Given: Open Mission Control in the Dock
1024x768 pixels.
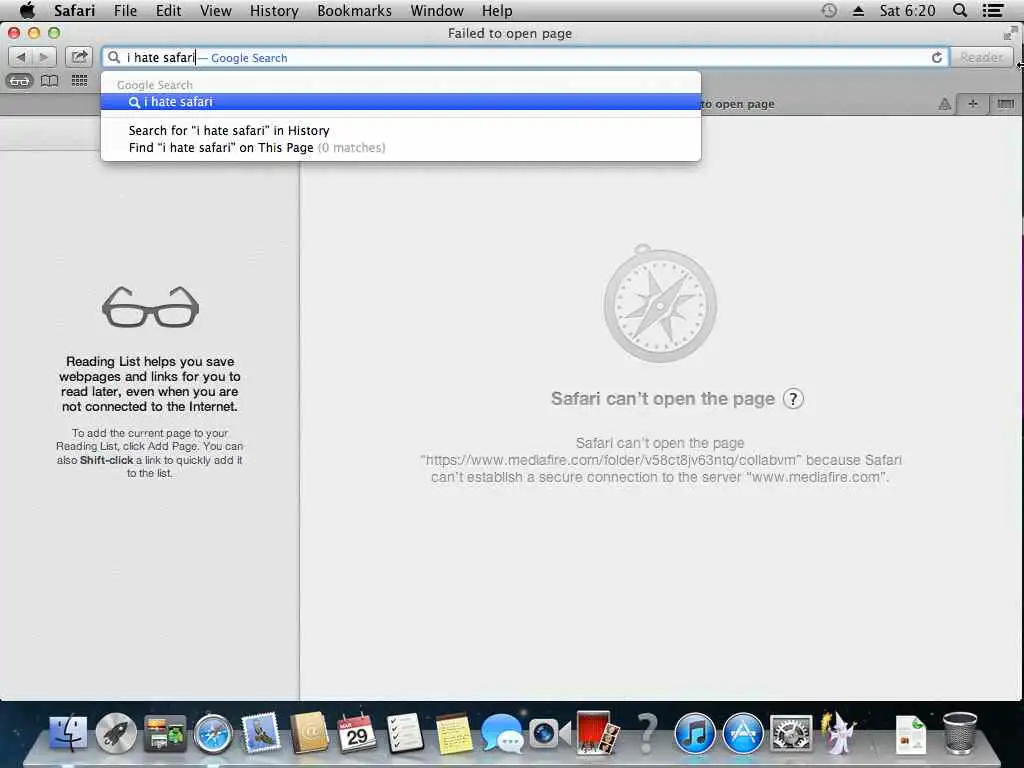Looking at the screenshot, I should pos(165,733).
